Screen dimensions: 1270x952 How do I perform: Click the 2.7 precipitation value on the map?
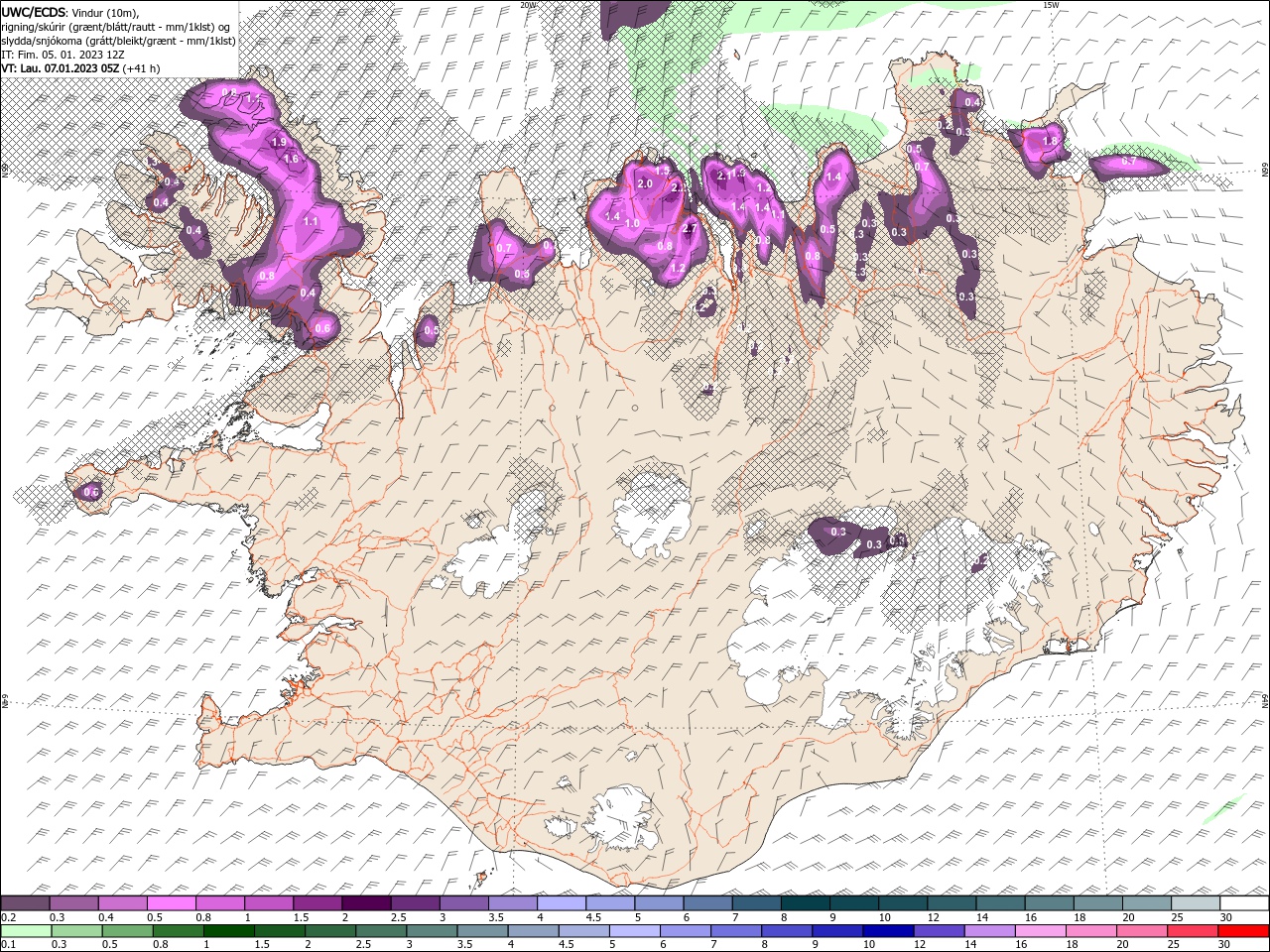pos(691,229)
